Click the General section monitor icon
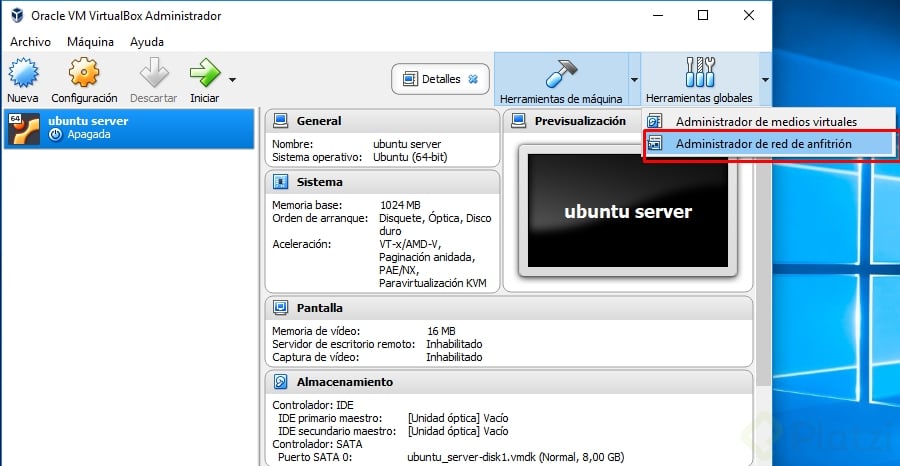This screenshot has height=466, width=900. click(x=281, y=121)
